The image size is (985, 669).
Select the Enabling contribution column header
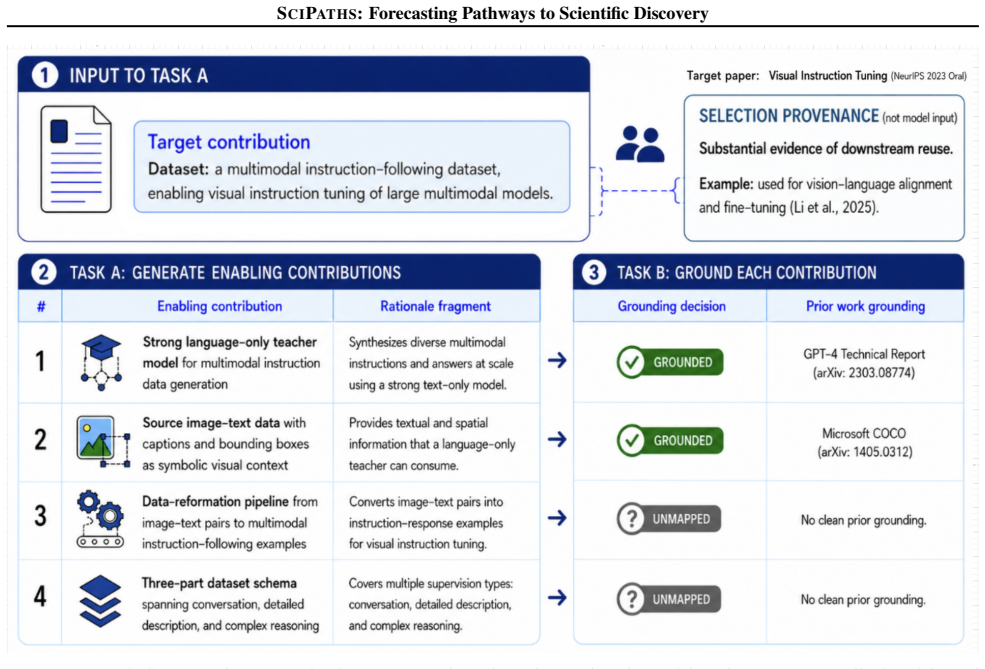point(219,307)
